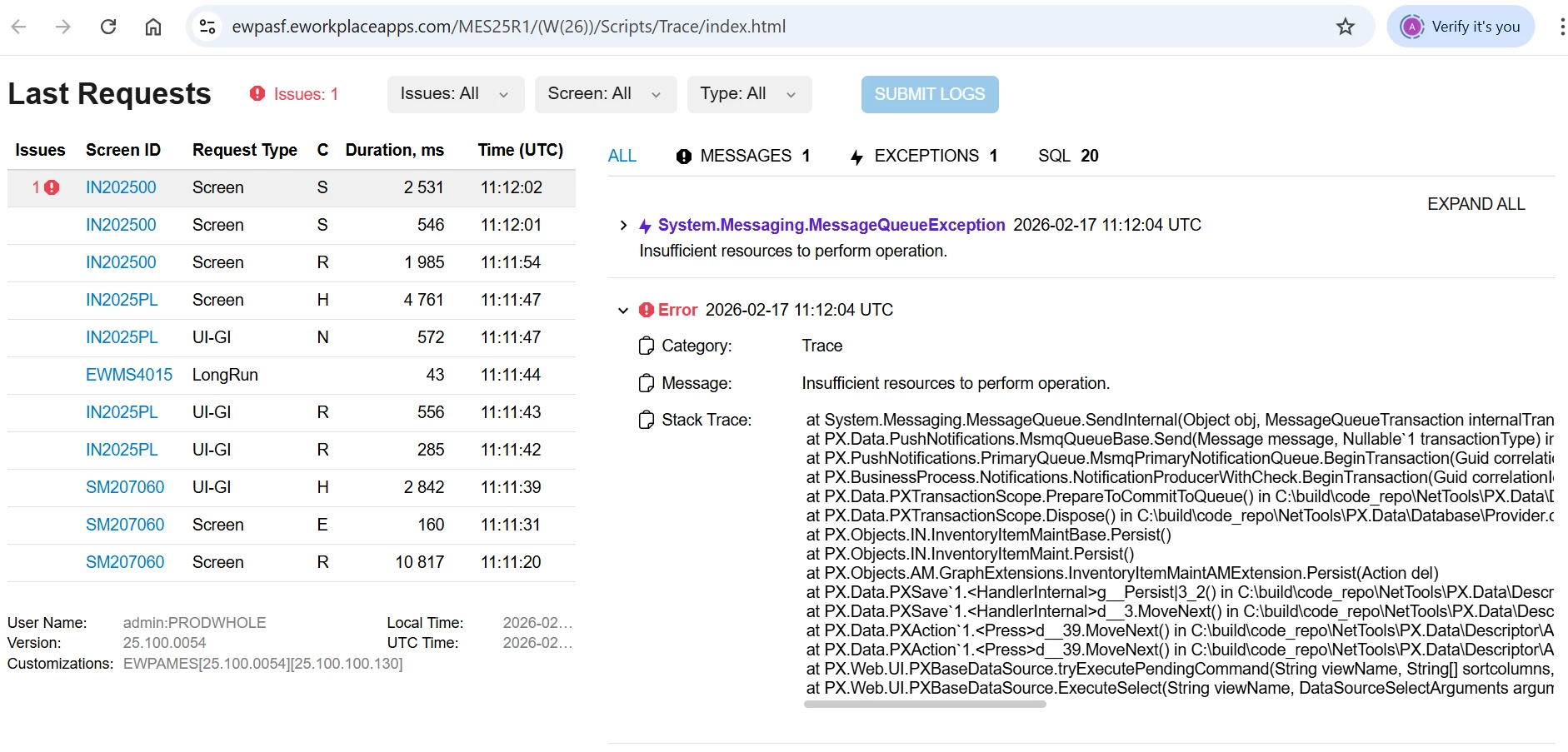Open the browser home page icon

click(x=153, y=27)
